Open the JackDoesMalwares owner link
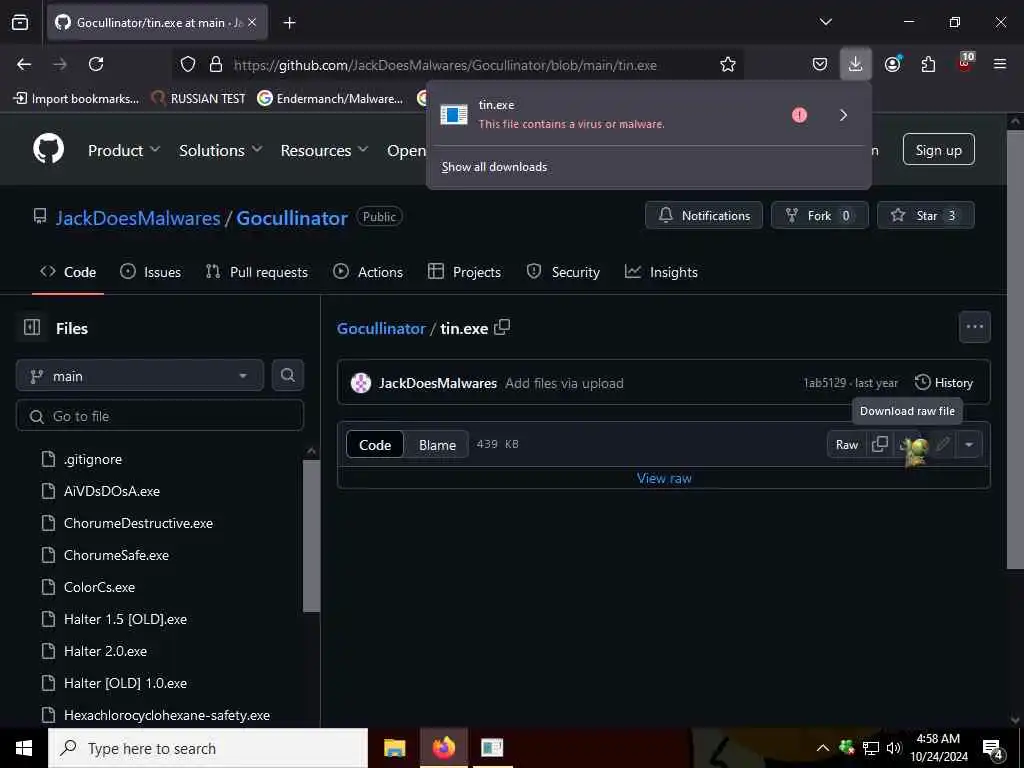This screenshot has width=1024, height=768. 138,218
